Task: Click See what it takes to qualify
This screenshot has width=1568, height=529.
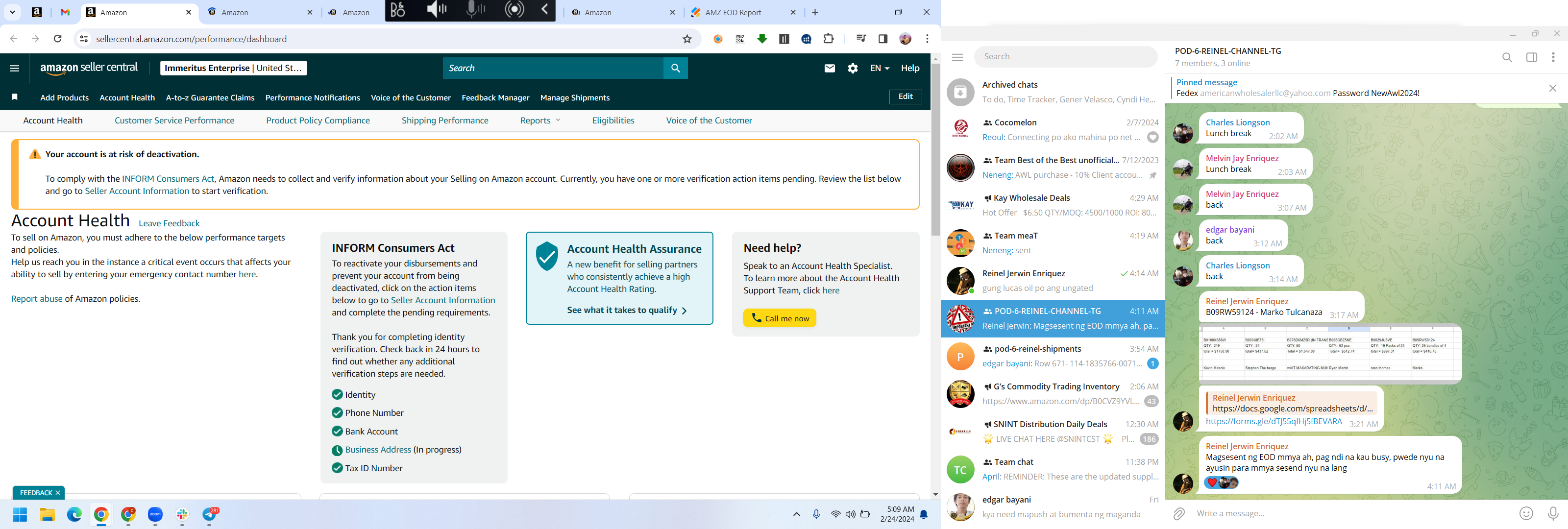Action: coord(627,311)
